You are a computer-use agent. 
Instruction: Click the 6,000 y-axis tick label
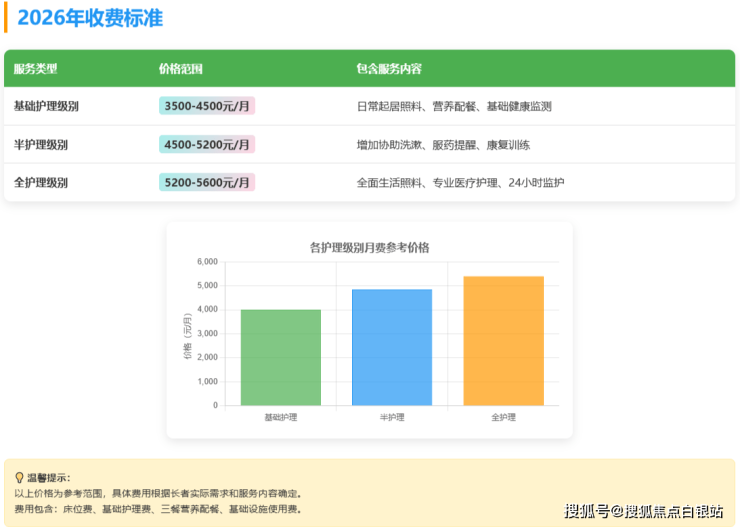(207, 262)
